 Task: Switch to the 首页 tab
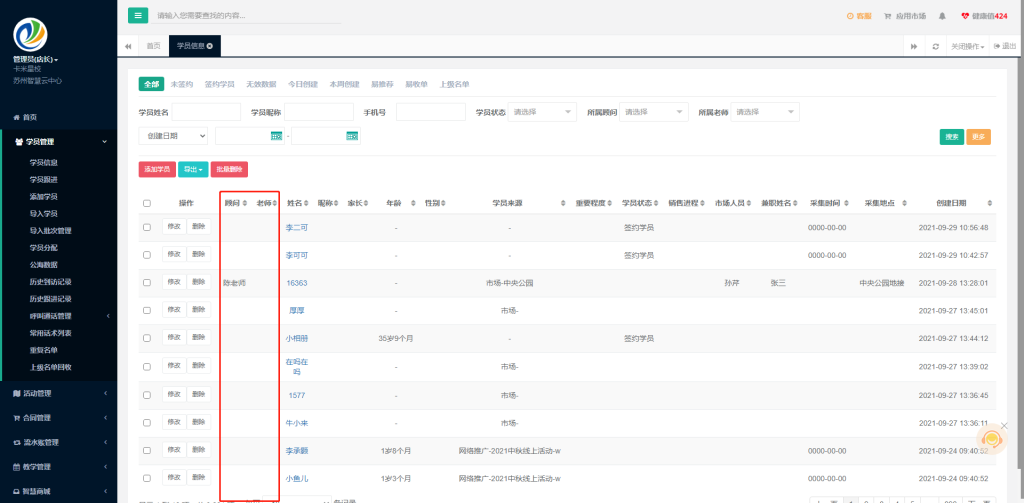pyautogui.click(x=153, y=46)
